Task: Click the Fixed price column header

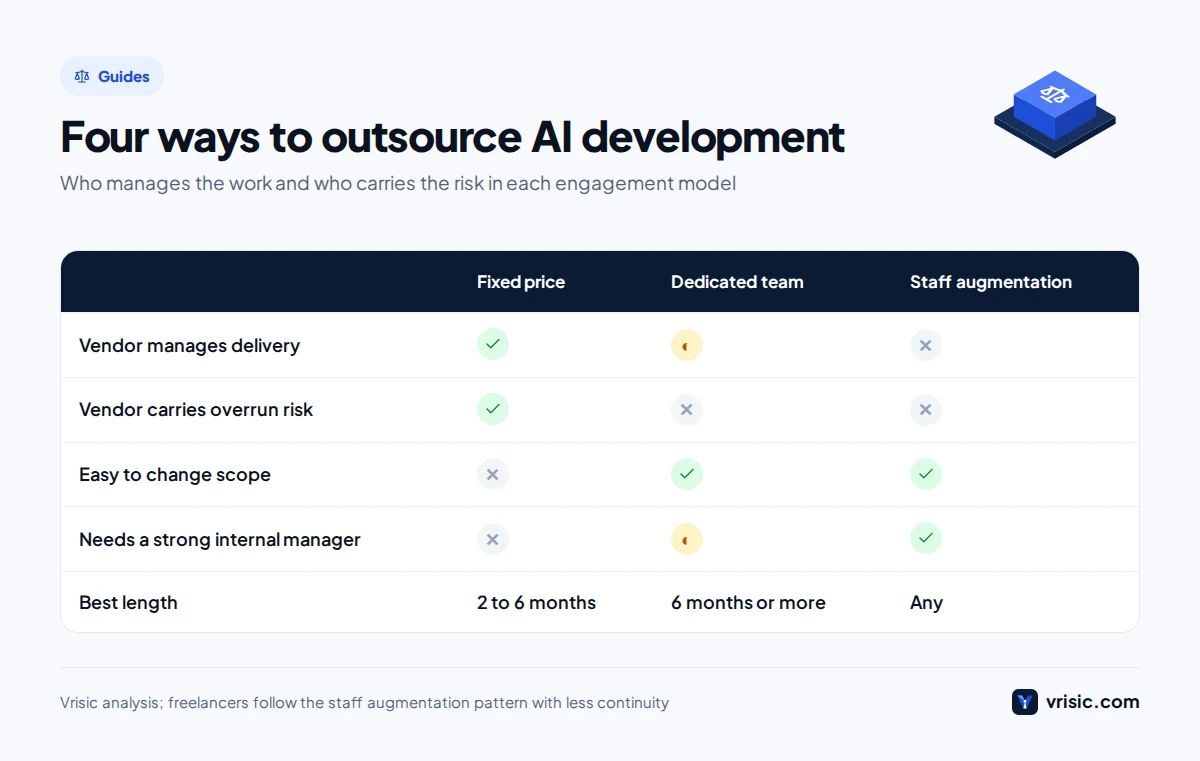Action: click(x=521, y=282)
